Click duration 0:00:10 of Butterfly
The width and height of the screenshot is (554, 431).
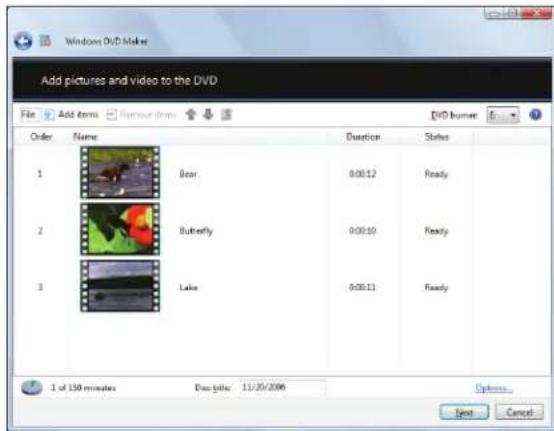(x=363, y=231)
